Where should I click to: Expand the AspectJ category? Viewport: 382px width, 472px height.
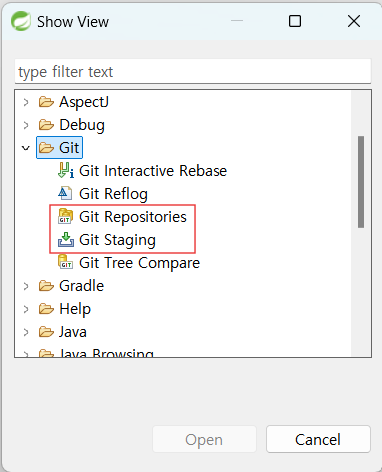[x=26, y=102]
